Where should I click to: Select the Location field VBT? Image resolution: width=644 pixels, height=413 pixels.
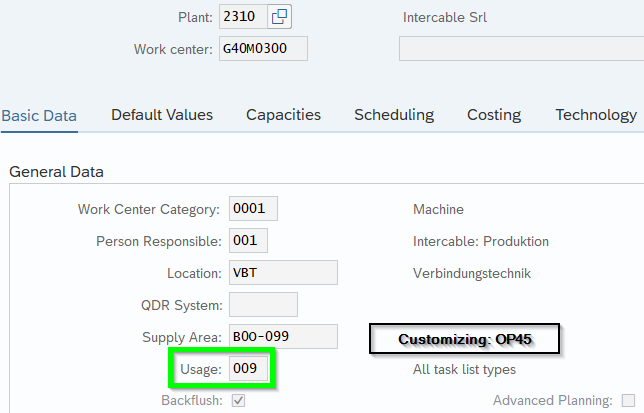click(283, 273)
